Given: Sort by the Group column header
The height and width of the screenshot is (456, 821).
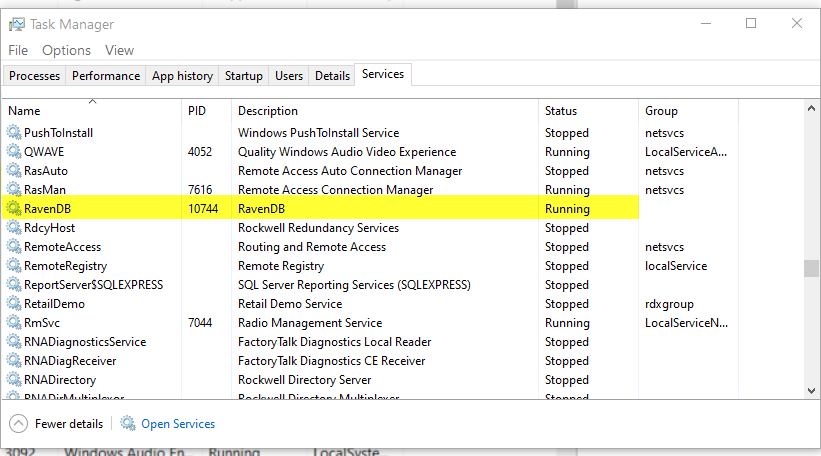Looking at the screenshot, I should (689, 111).
